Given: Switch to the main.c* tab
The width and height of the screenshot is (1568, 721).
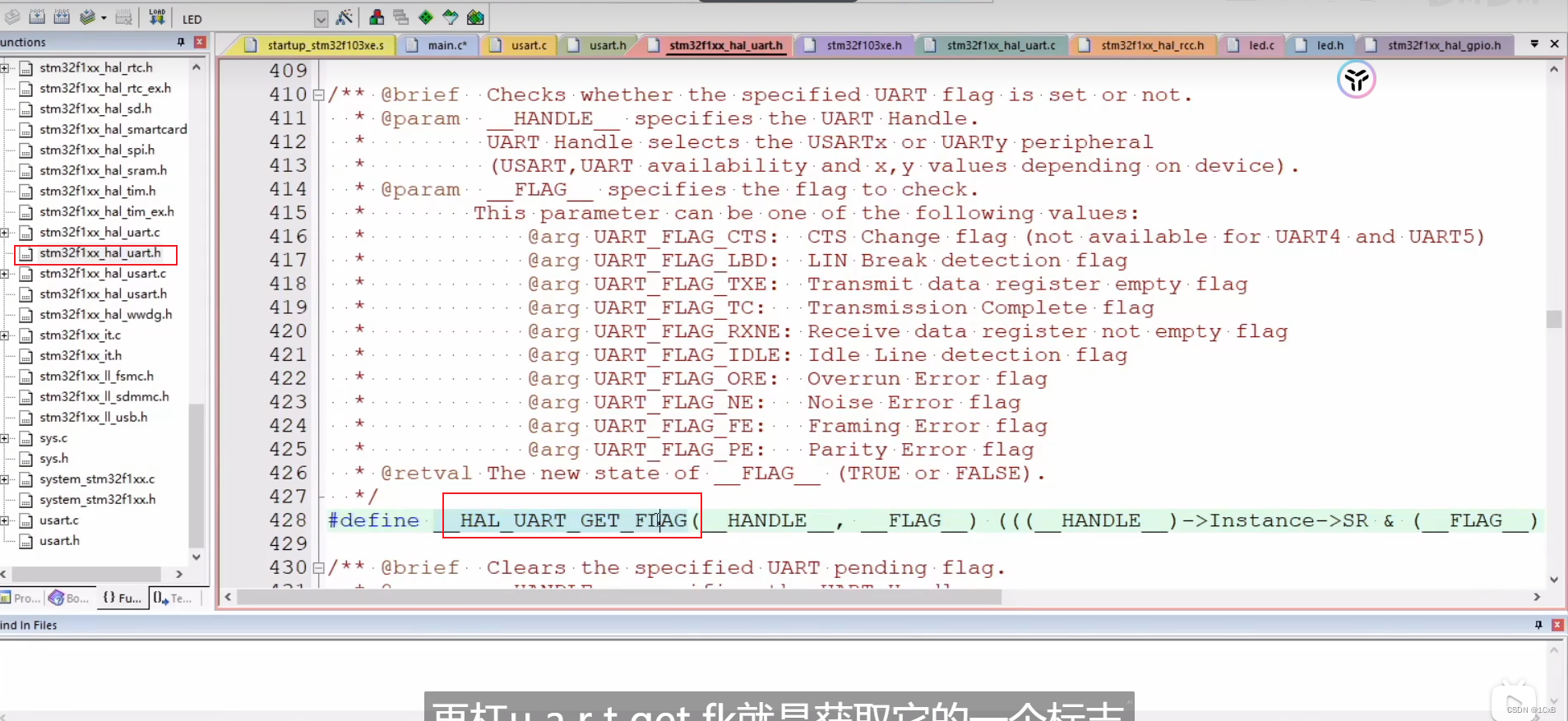Looking at the screenshot, I should point(437,45).
